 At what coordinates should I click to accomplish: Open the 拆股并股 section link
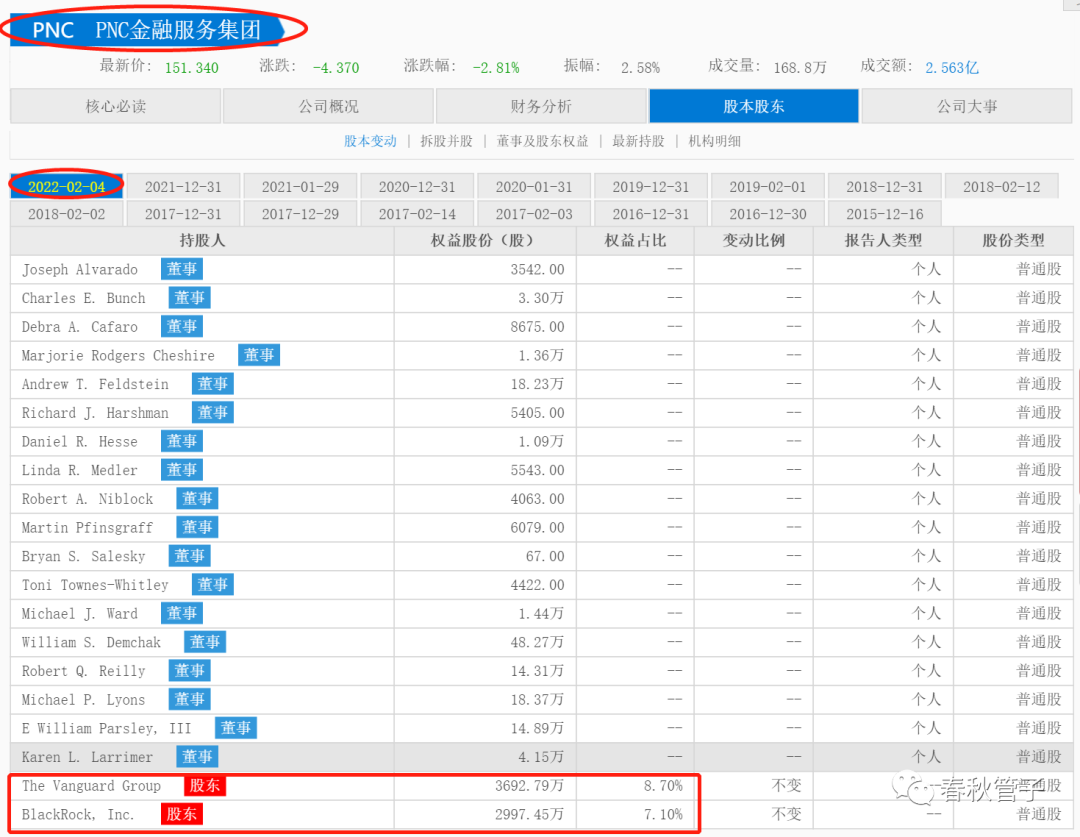click(446, 141)
